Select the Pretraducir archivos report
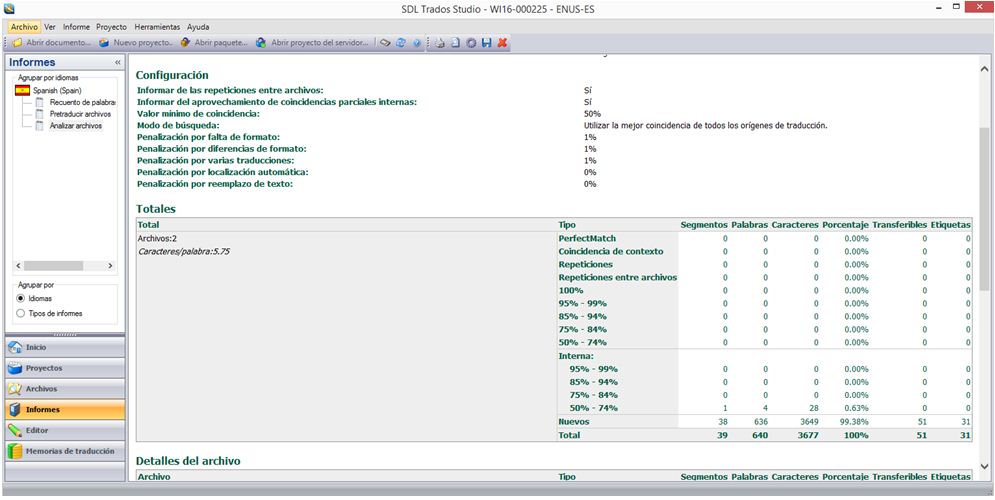The width and height of the screenshot is (995, 500). pos(81,114)
